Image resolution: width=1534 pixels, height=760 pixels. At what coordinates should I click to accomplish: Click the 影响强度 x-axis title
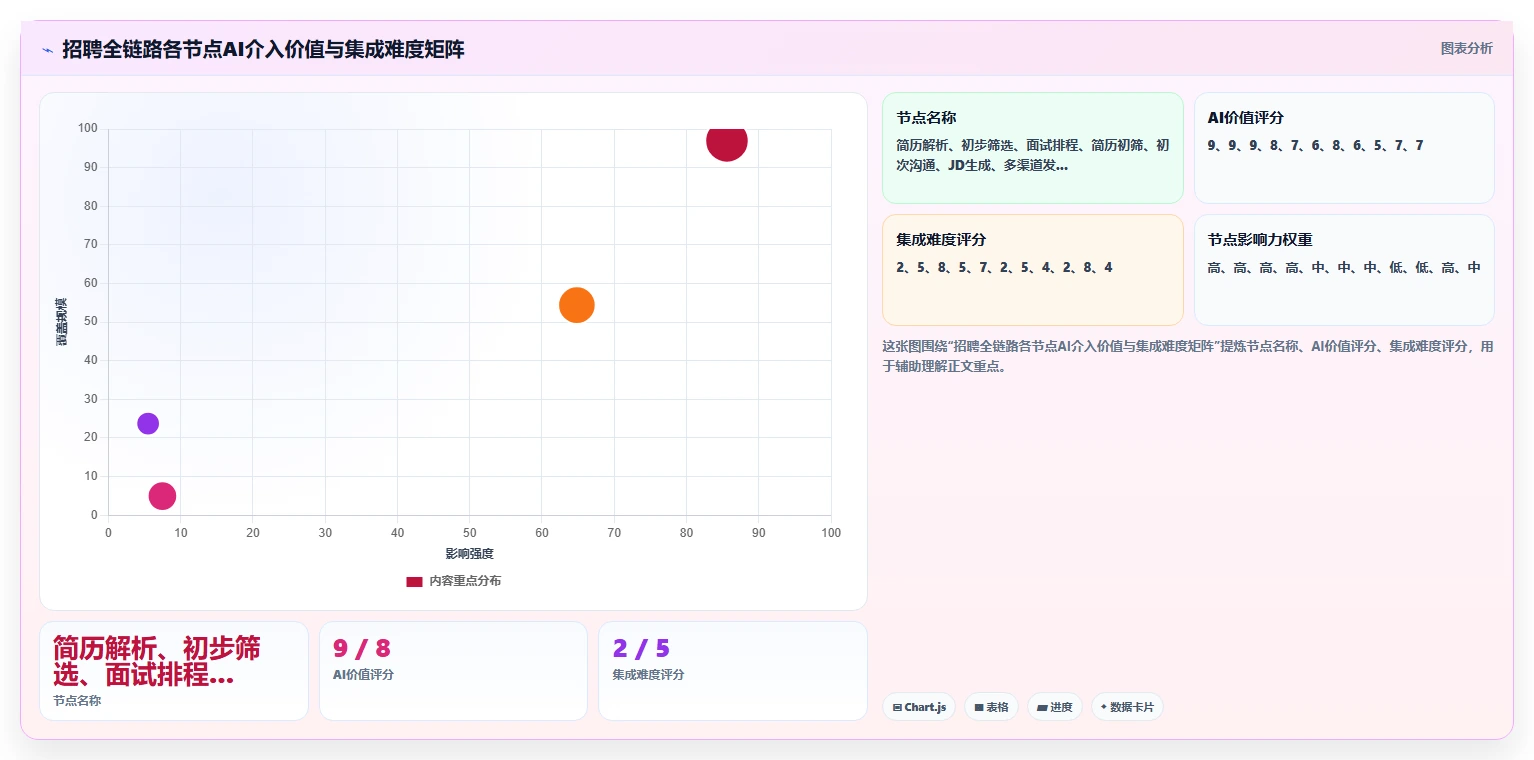pyautogui.click(x=470, y=553)
